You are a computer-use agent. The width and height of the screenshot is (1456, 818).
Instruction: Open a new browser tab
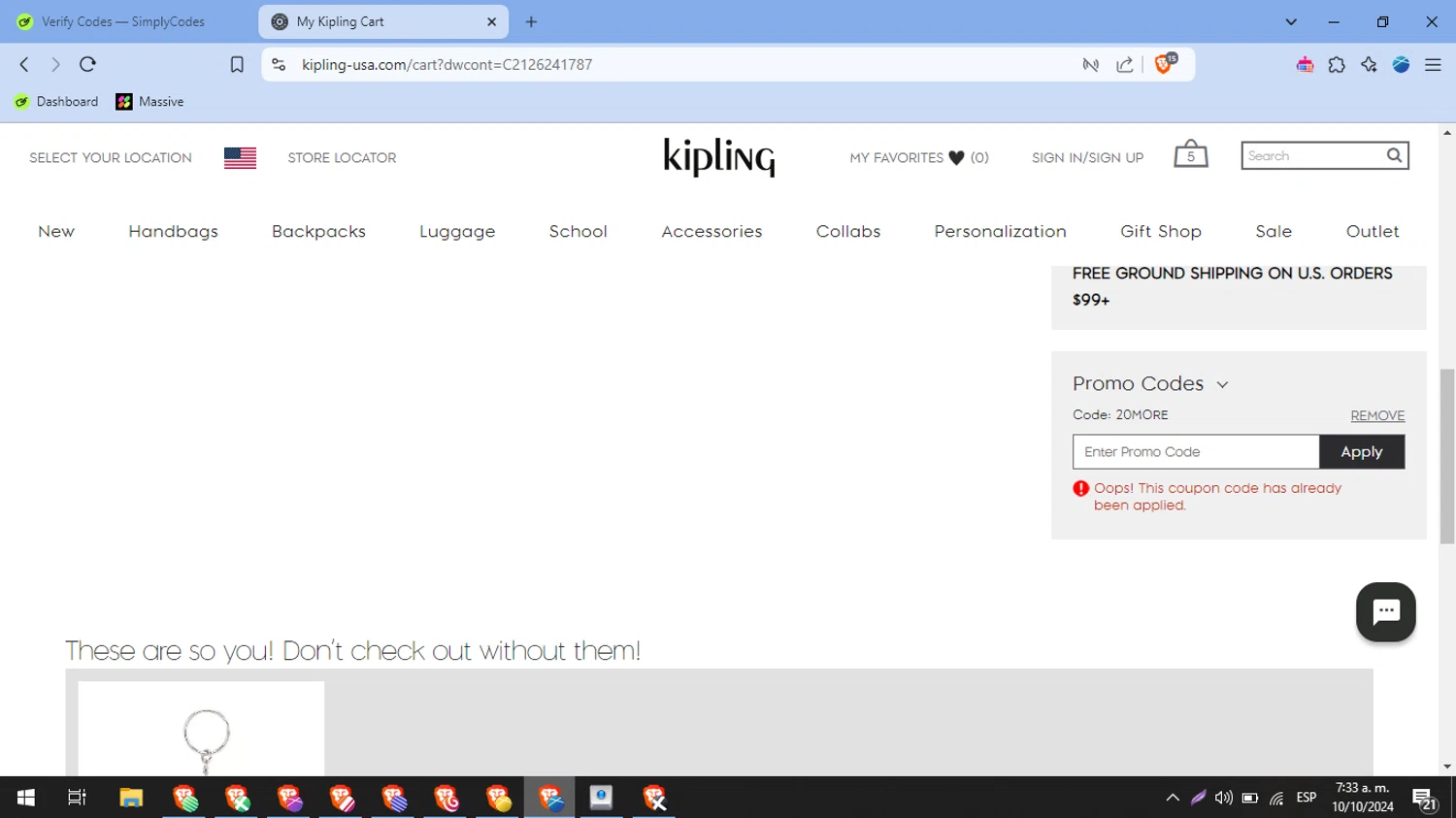531,21
